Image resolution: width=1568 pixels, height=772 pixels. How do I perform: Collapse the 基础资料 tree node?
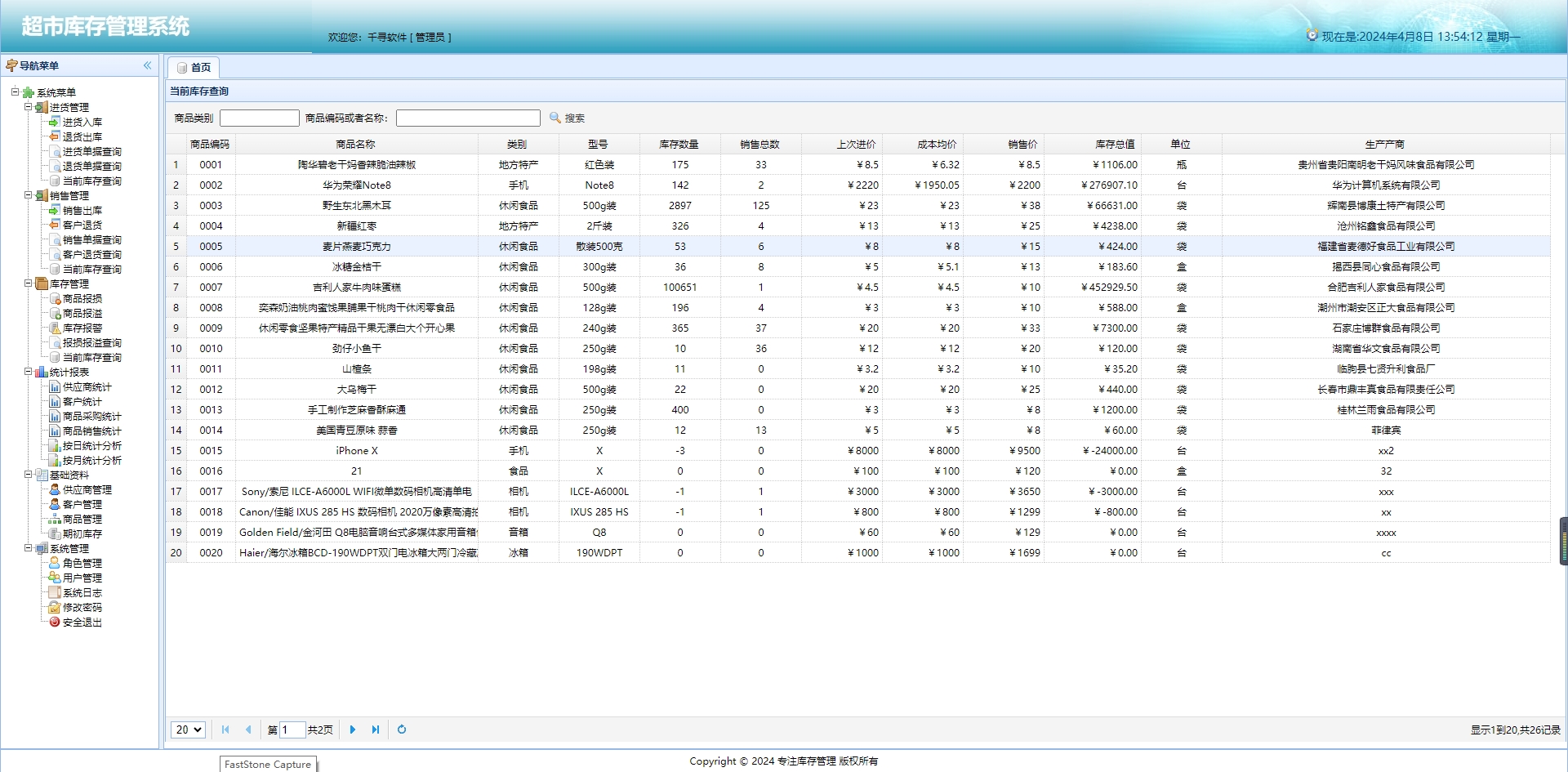click(x=28, y=475)
